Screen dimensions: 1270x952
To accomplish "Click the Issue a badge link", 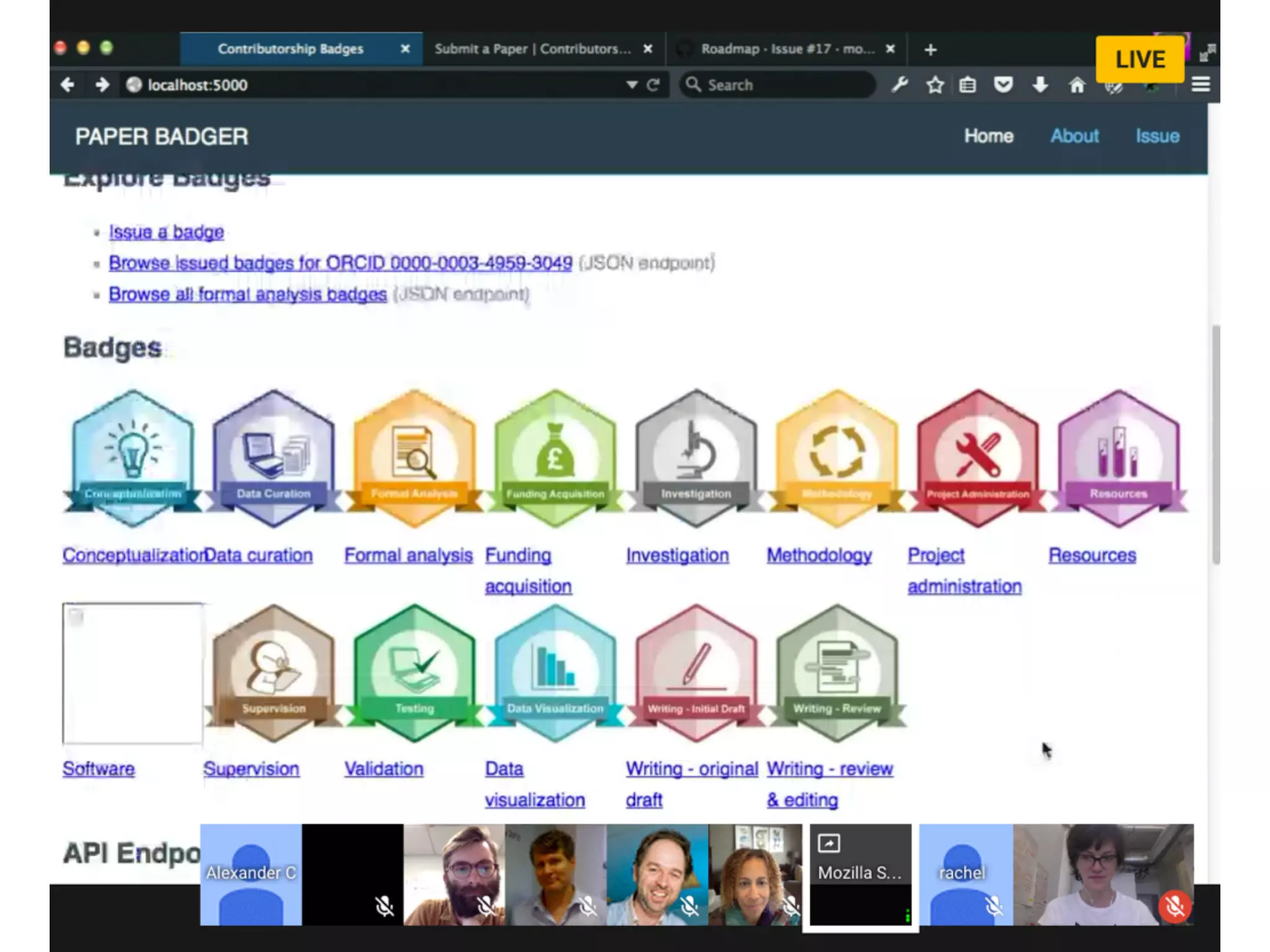I will [166, 232].
